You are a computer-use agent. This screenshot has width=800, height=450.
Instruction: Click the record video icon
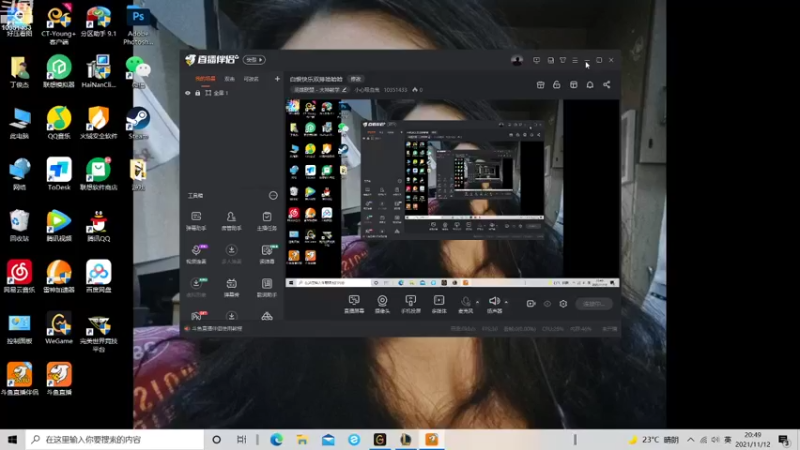point(531,304)
